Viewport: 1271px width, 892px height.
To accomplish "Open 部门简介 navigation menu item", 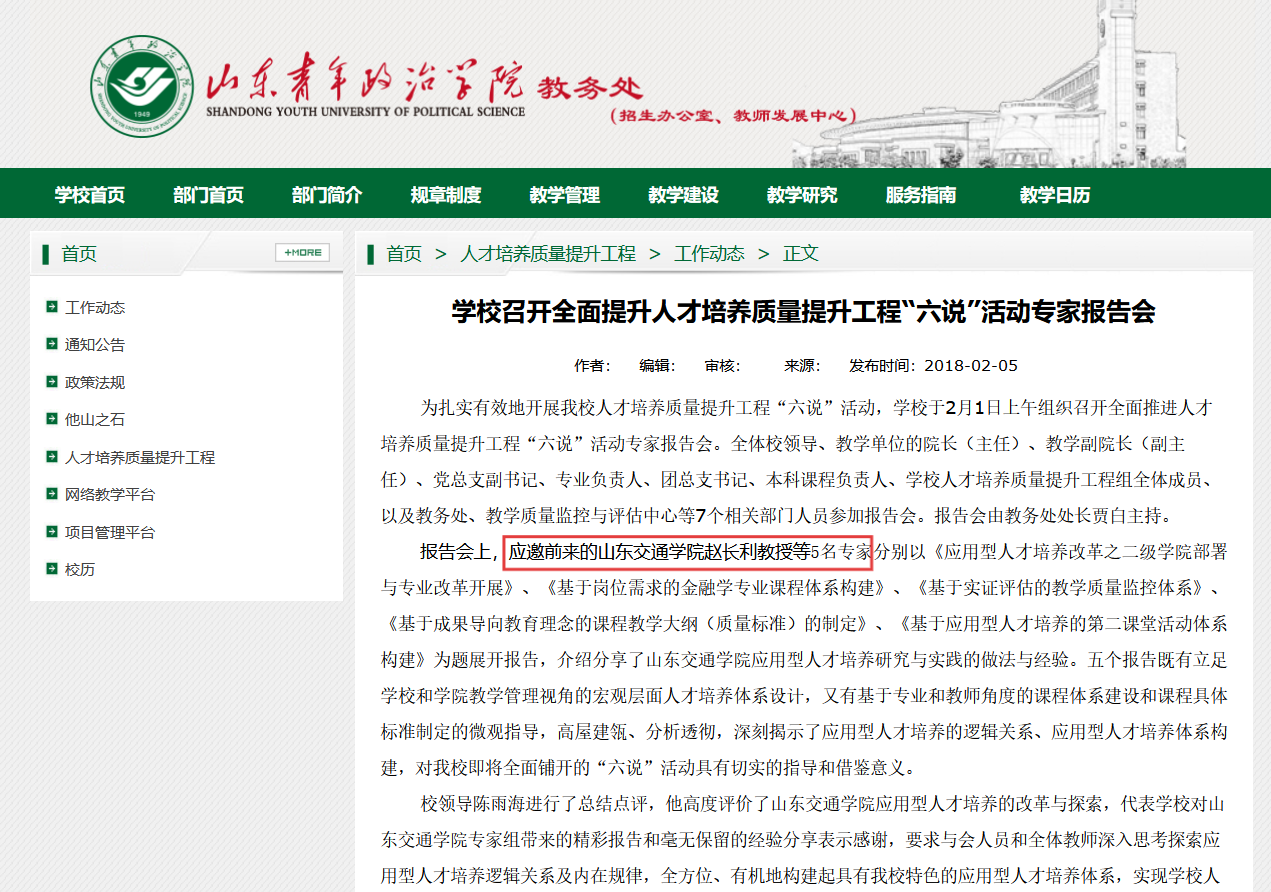I will click(327, 195).
